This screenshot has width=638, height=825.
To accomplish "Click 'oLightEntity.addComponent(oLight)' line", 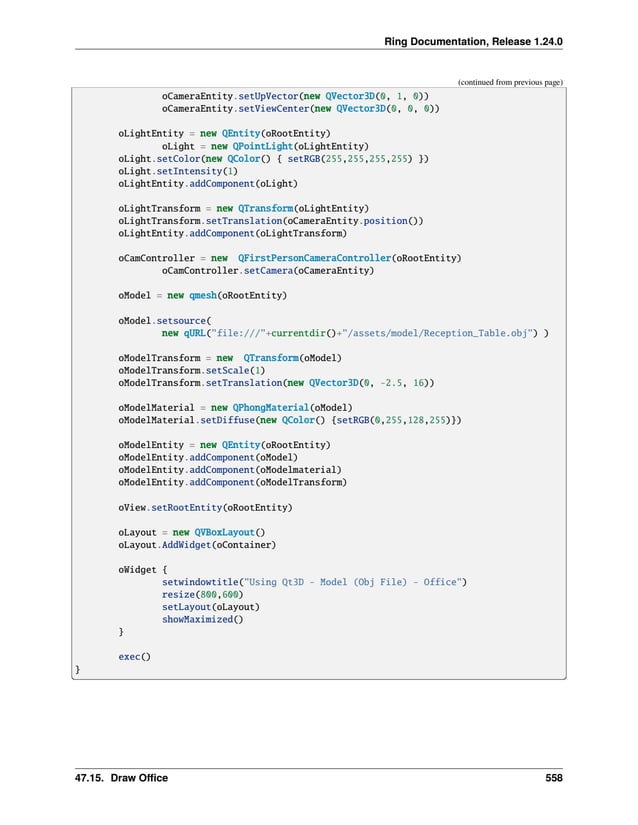I will point(208,184).
